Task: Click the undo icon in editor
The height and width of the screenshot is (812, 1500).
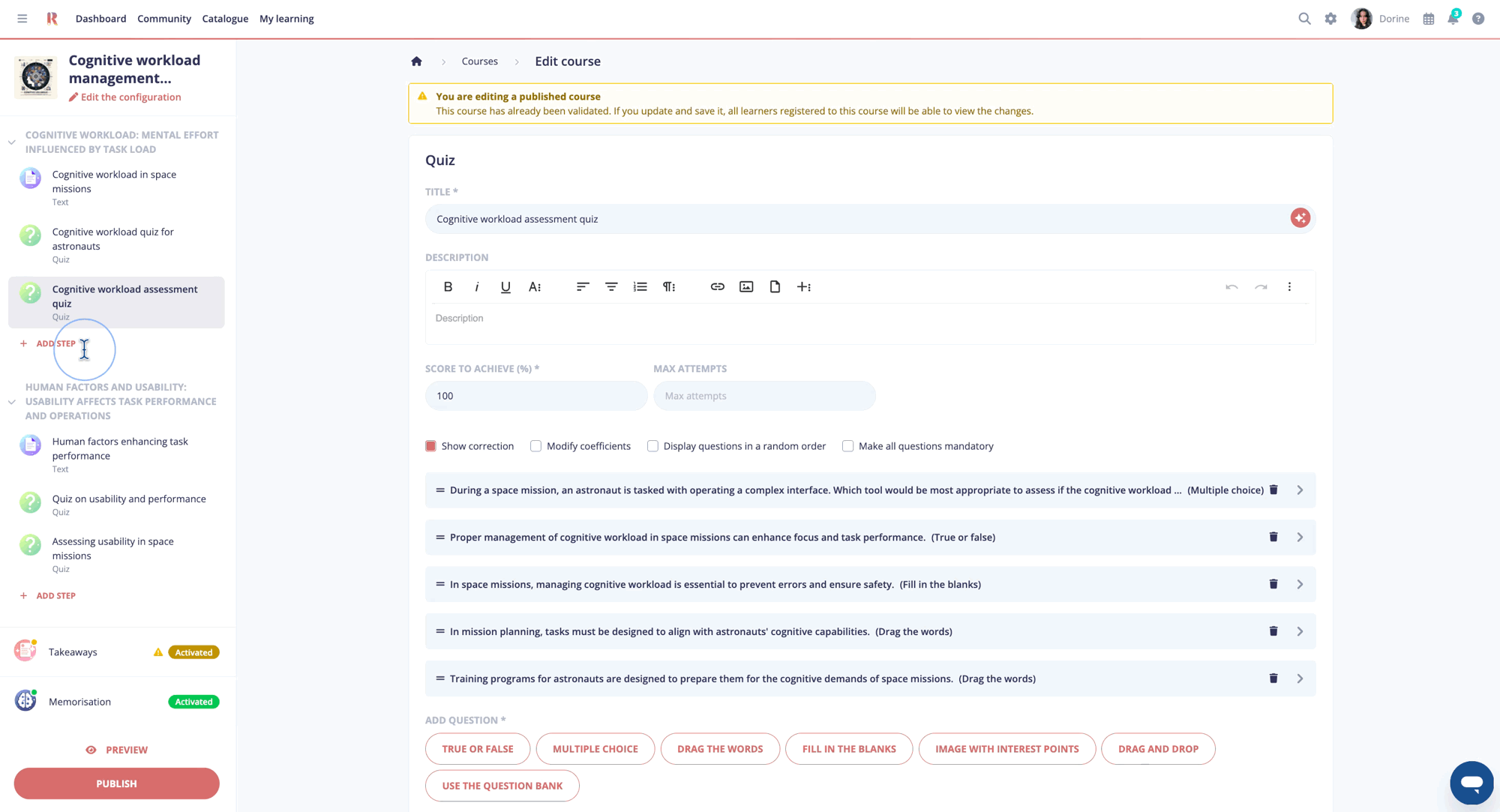Action: 1231,286
